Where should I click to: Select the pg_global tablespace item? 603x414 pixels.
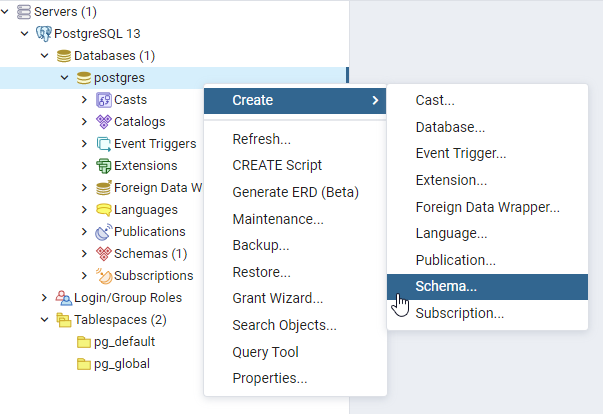click(x=123, y=364)
